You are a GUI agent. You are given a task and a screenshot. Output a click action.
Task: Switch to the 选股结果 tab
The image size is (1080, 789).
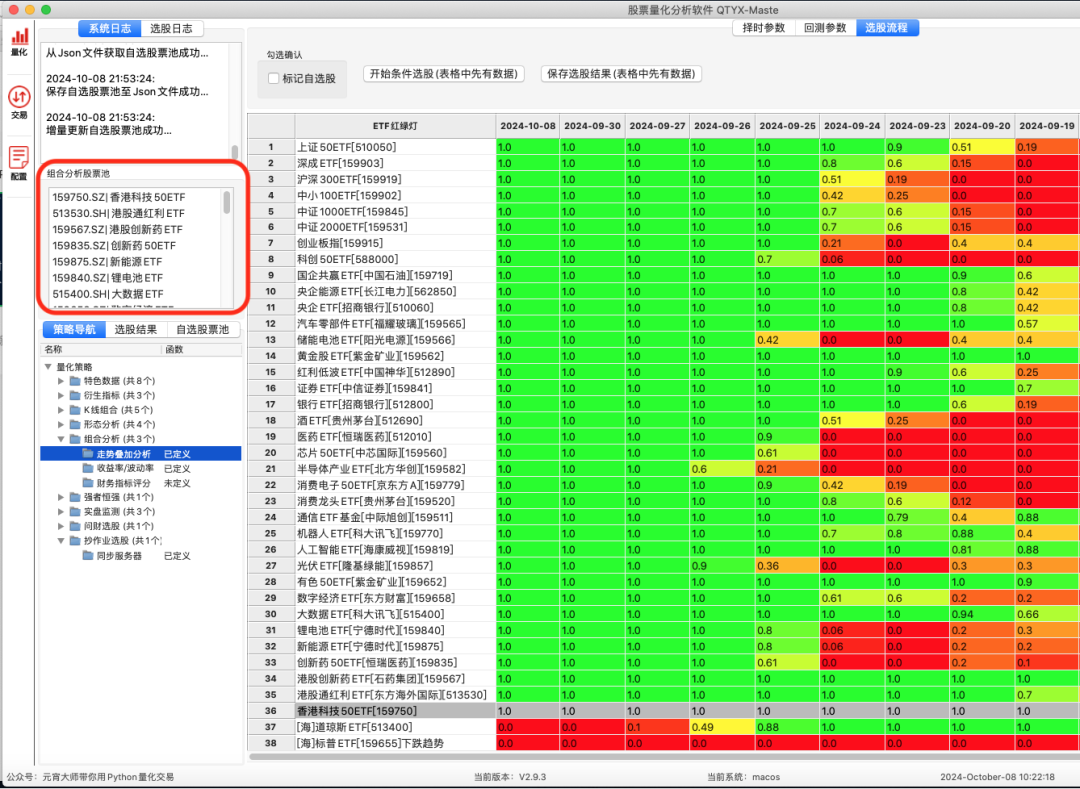[x=136, y=329]
